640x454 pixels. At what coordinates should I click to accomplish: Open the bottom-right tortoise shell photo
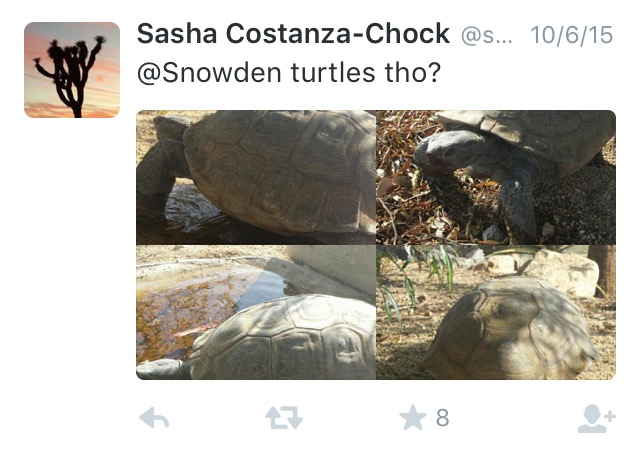[496, 313]
